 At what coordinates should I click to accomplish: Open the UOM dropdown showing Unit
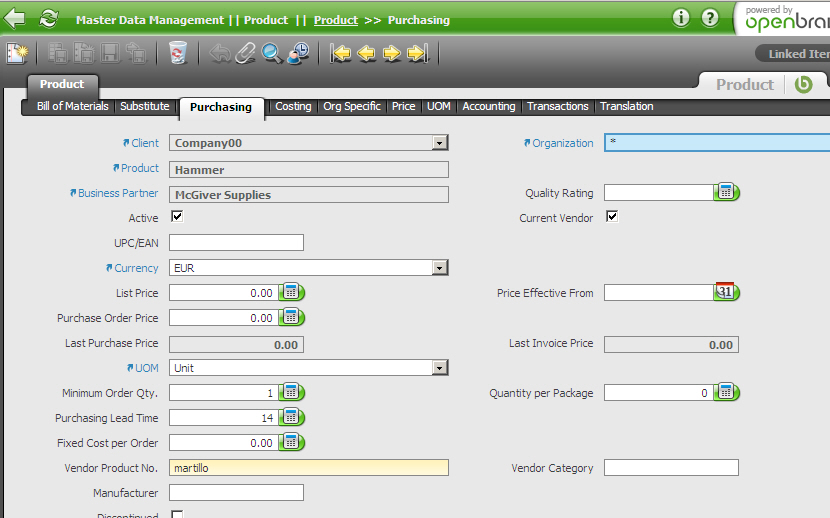pos(439,368)
